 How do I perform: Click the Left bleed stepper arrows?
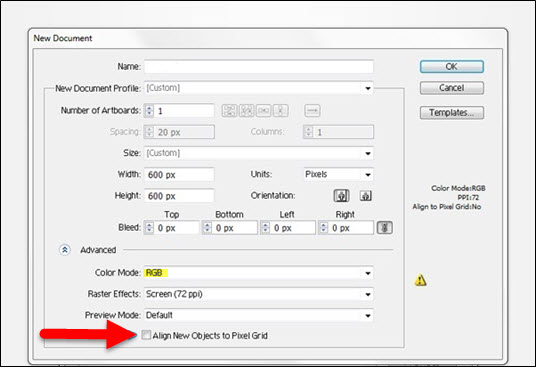coord(265,228)
